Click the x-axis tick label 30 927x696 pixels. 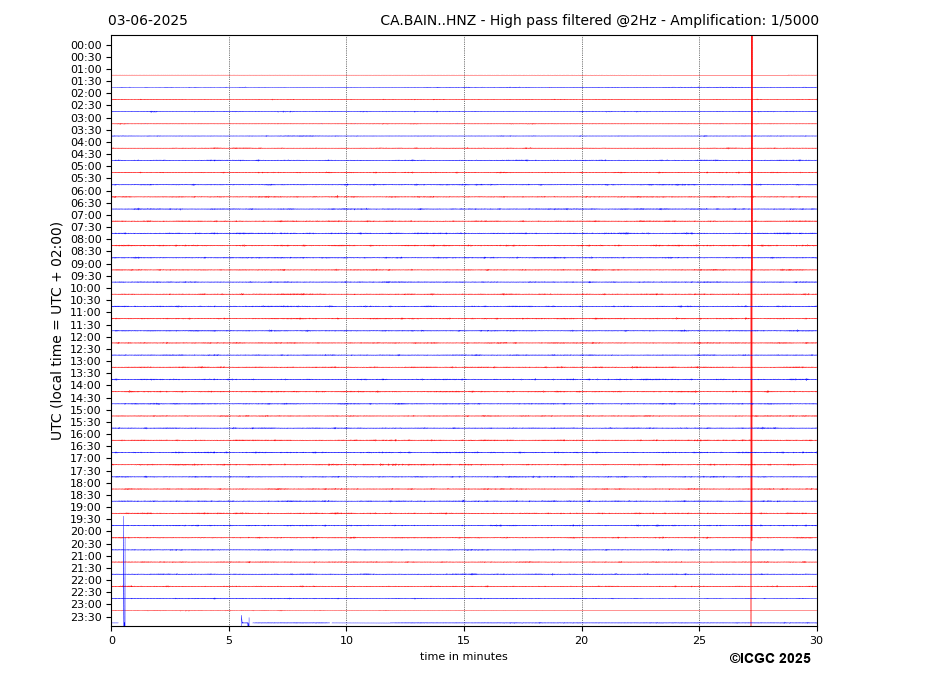point(816,640)
